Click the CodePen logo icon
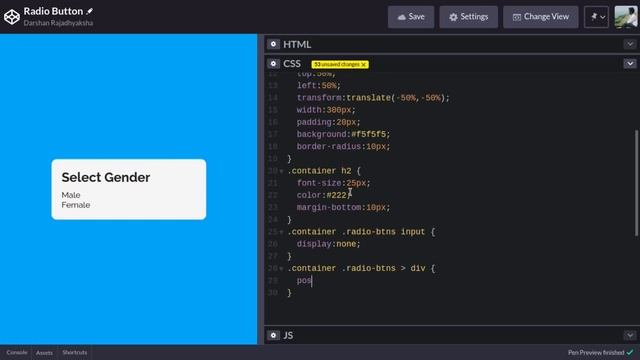Image resolution: width=640 pixels, height=360 pixels. tap(12, 17)
